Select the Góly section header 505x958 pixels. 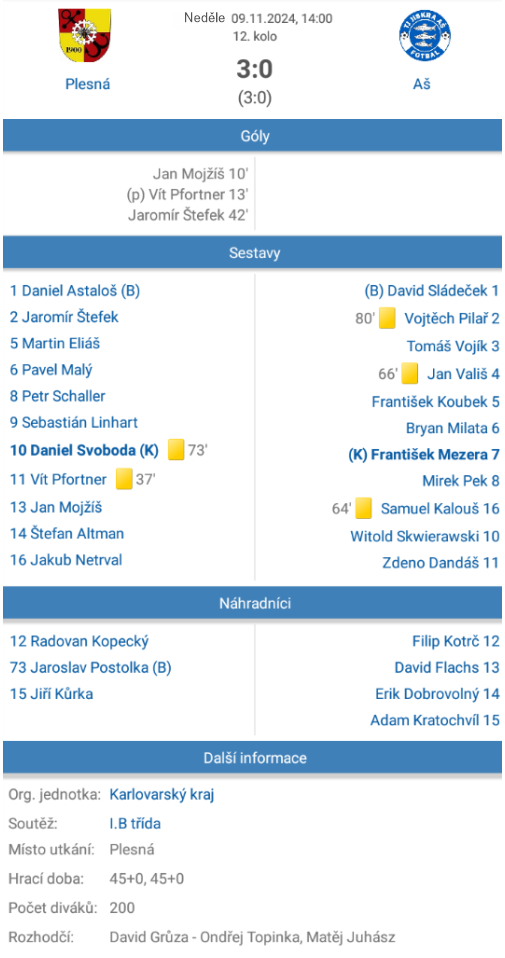click(x=253, y=136)
